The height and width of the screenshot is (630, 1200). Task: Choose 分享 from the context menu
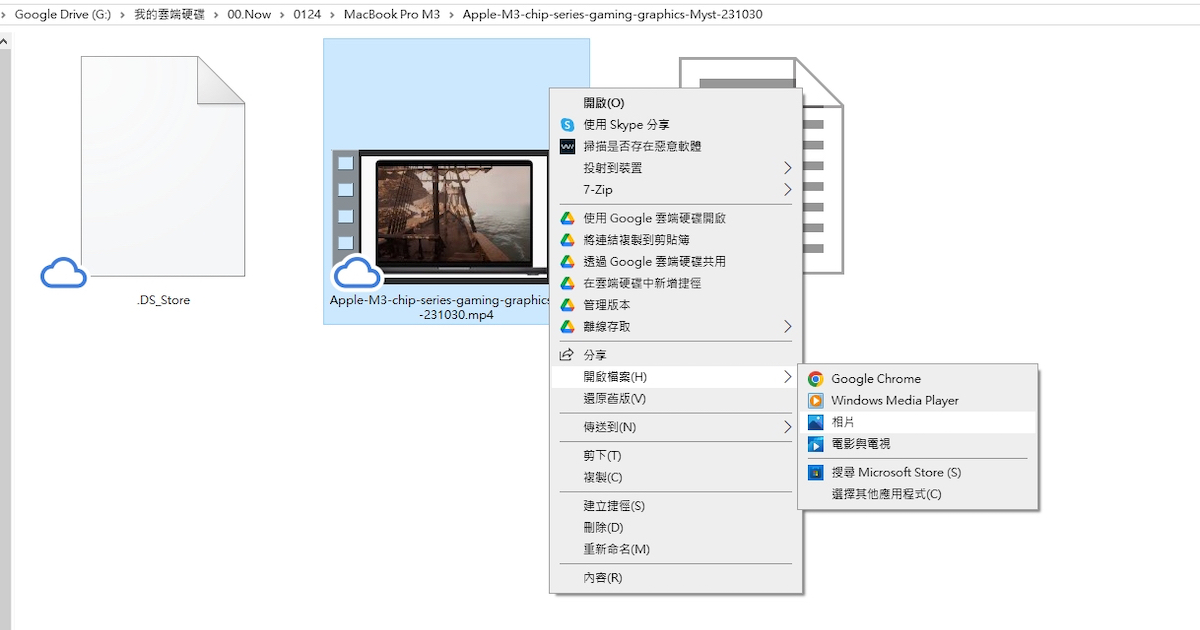tap(676, 355)
